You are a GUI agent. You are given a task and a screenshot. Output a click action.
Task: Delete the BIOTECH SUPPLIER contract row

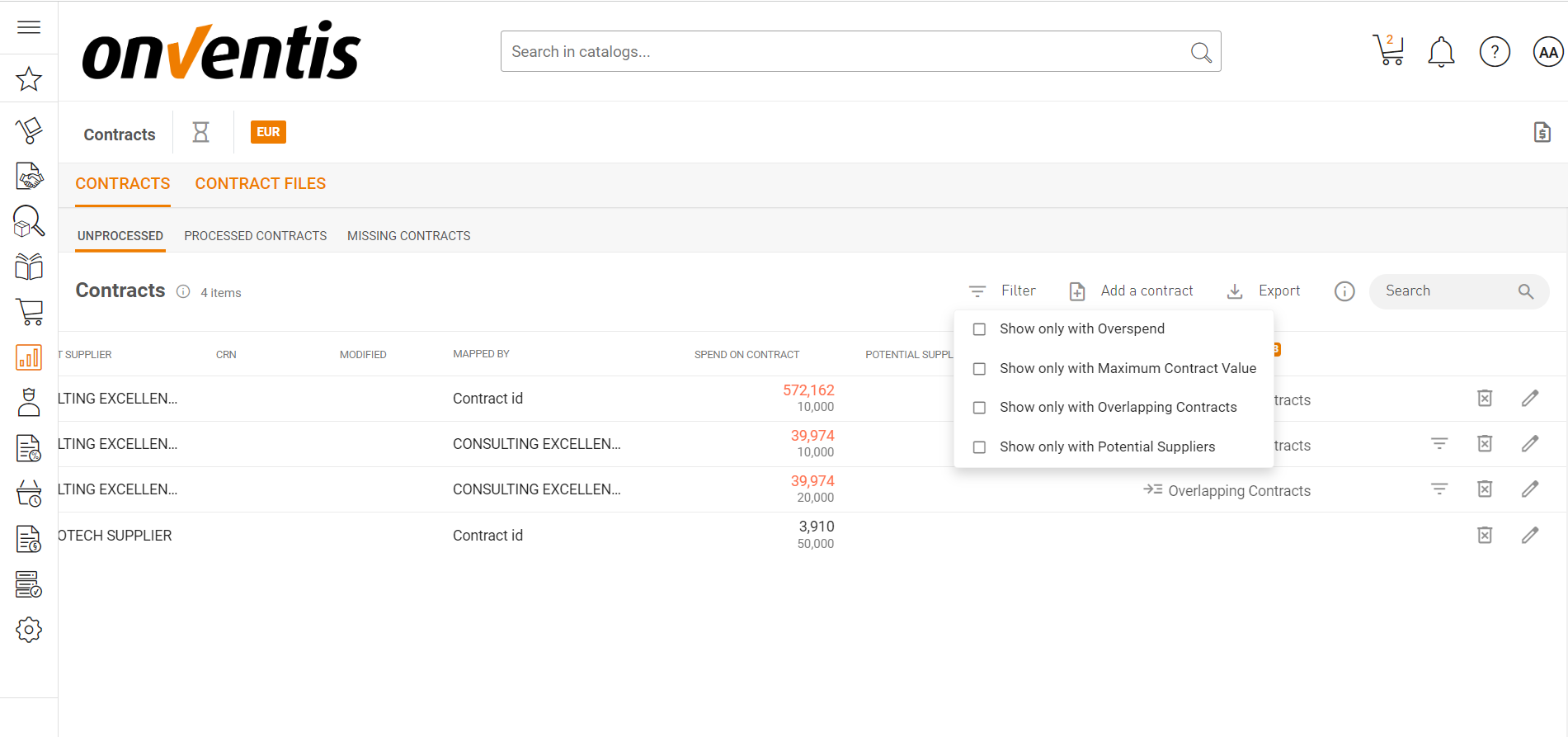pyautogui.click(x=1484, y=535)
